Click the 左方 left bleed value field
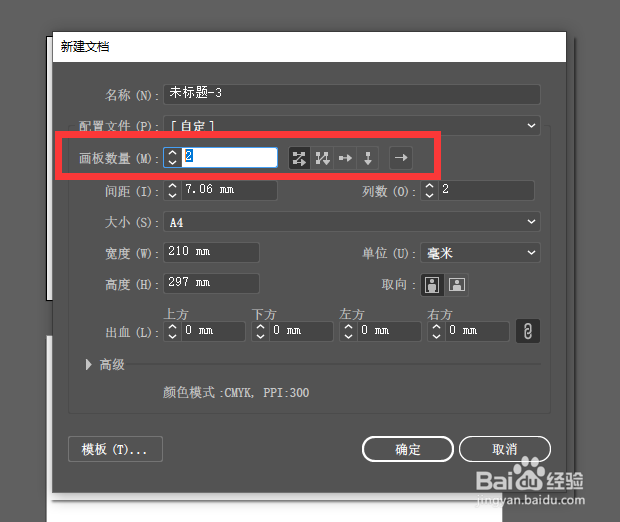 point(389,331)
